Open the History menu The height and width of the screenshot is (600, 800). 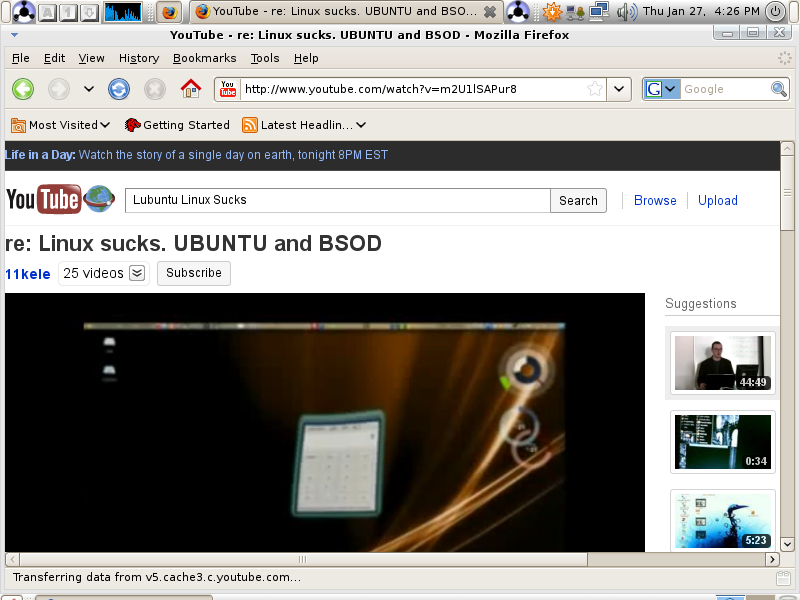point(139,58)
